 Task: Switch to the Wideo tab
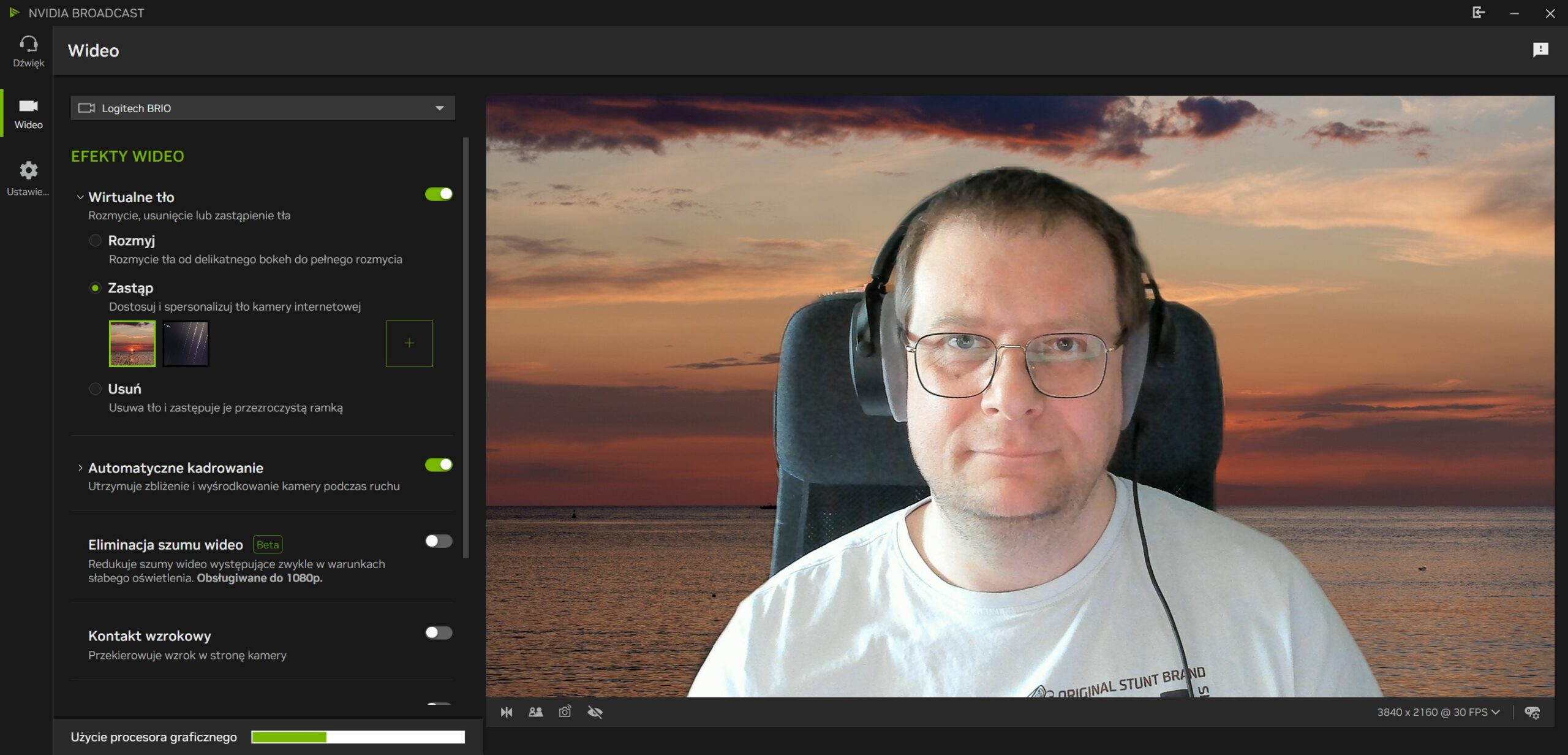(28, 114)
